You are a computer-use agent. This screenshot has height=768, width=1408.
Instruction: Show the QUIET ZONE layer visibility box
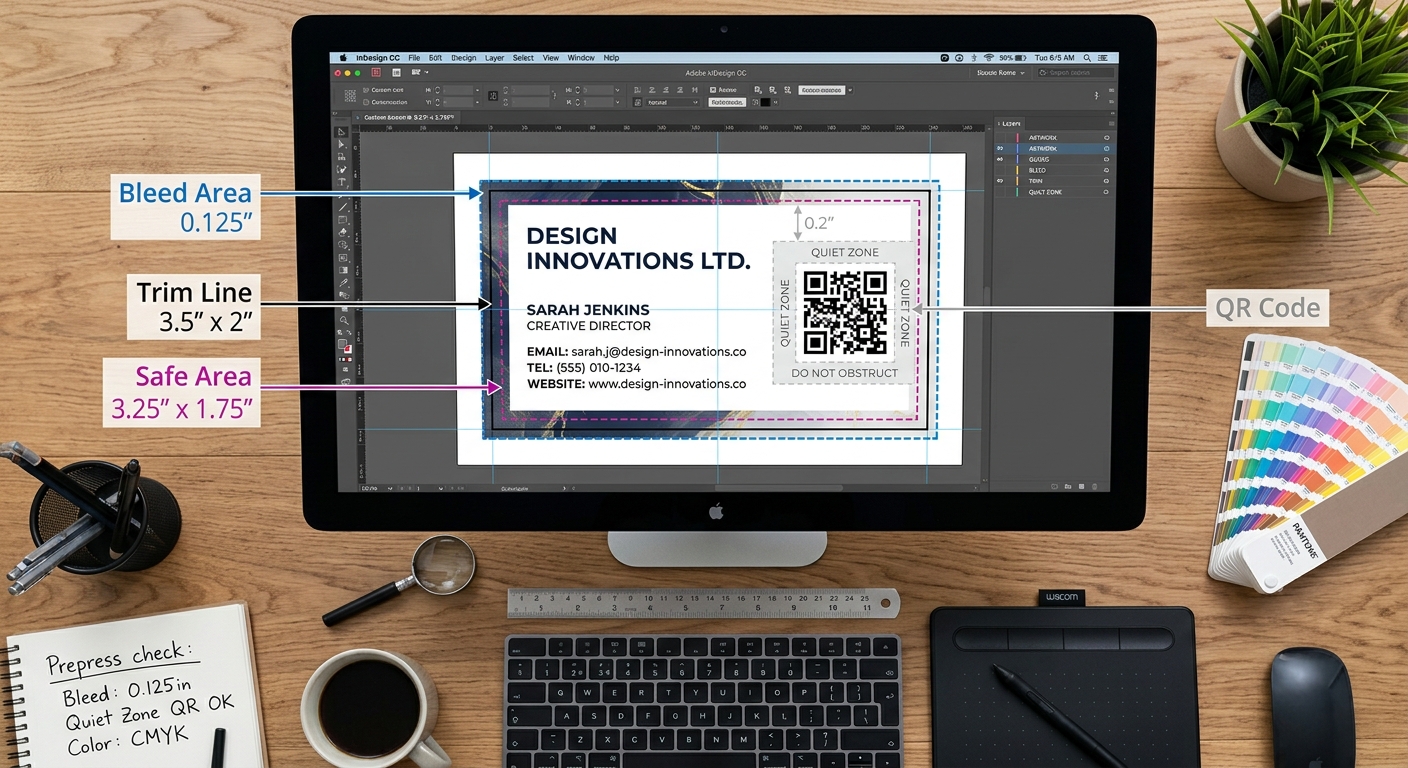(1000, 192)
